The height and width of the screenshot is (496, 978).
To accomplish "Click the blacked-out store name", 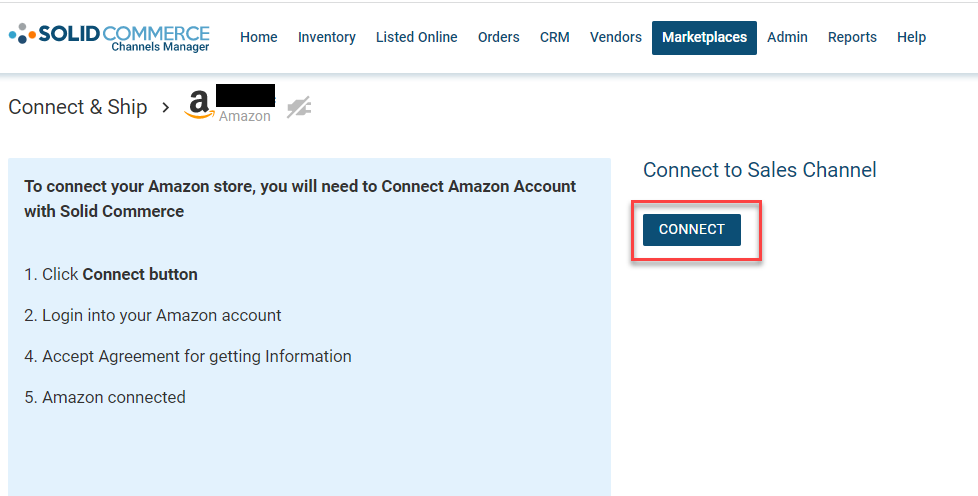I will coord(246,95).
